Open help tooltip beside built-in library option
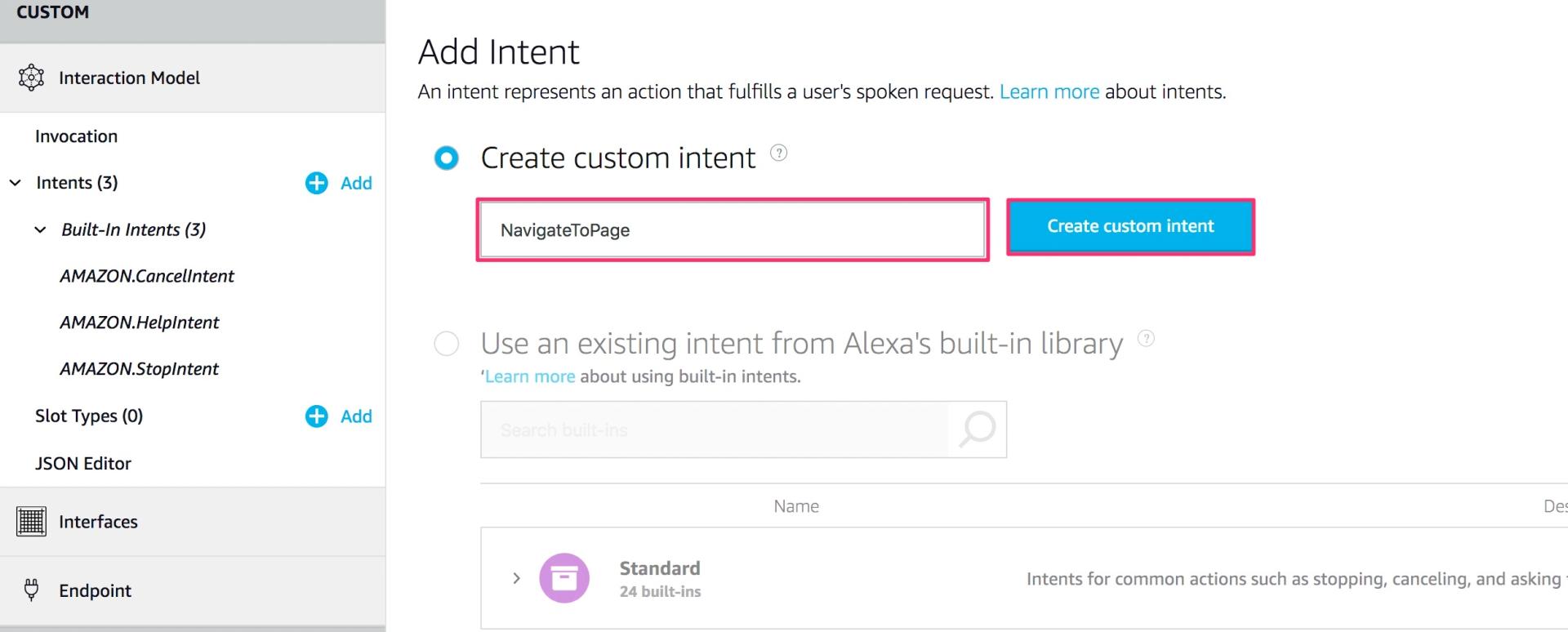 pos(1146,338)
